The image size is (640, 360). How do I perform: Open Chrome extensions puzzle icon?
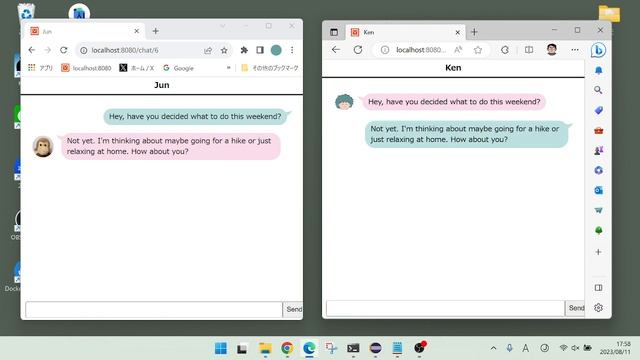point(244,50)
